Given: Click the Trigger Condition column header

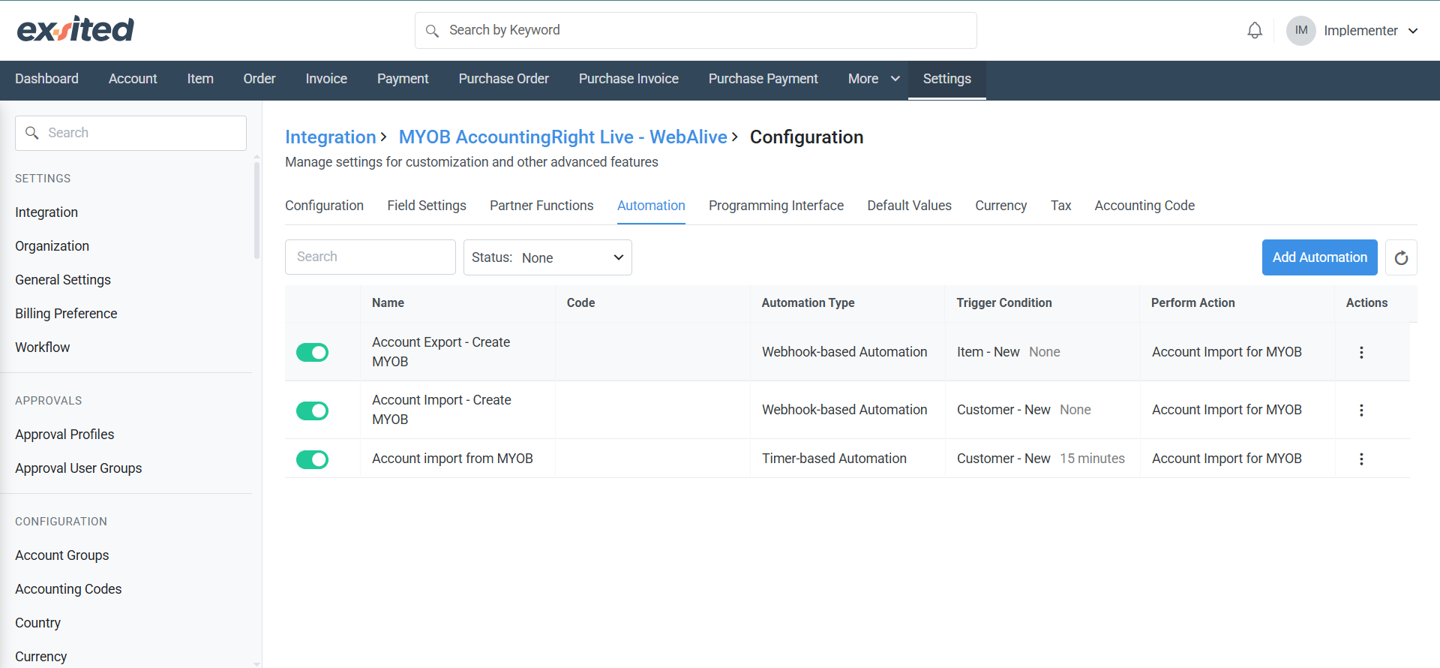Looking at the screenshot, I should [1004, 303].
